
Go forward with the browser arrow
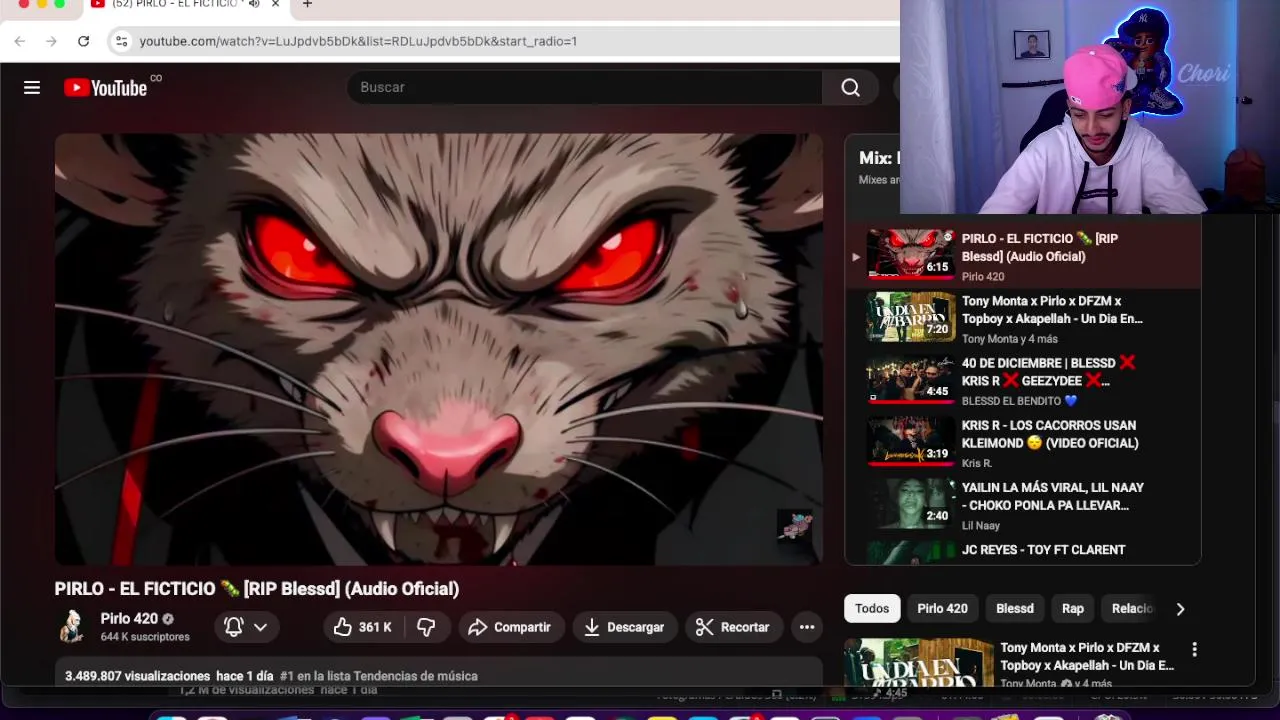click(52, 41)
